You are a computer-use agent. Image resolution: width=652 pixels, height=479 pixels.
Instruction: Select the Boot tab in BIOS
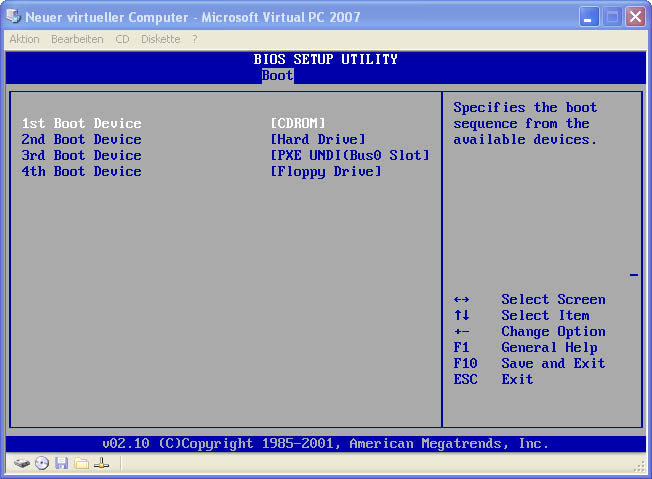277,76
